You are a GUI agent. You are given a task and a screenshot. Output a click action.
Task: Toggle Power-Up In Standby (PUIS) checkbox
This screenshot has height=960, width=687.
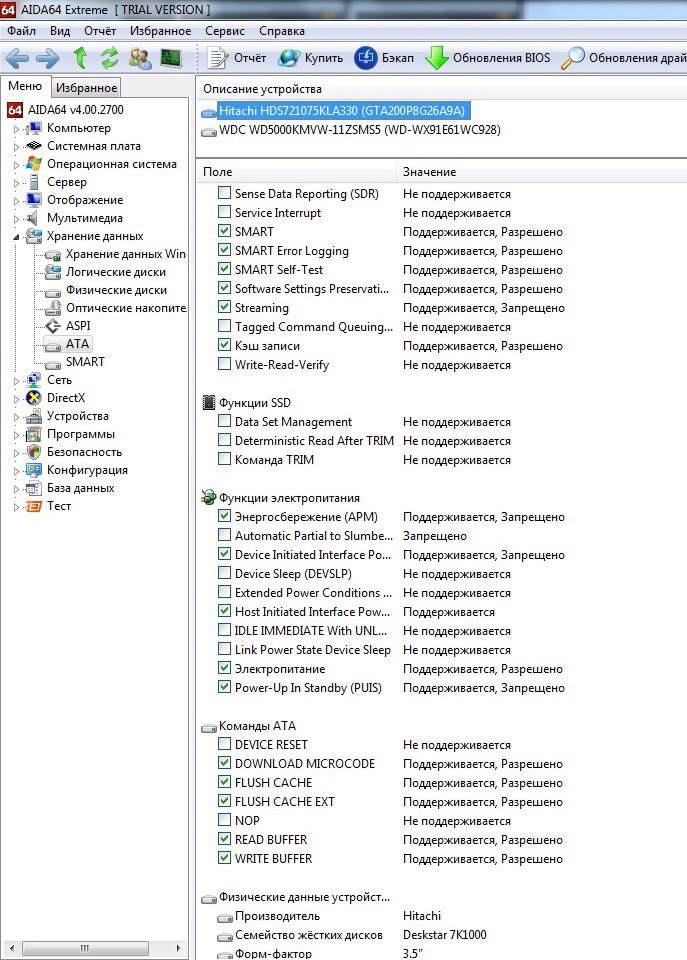(225, 686)
